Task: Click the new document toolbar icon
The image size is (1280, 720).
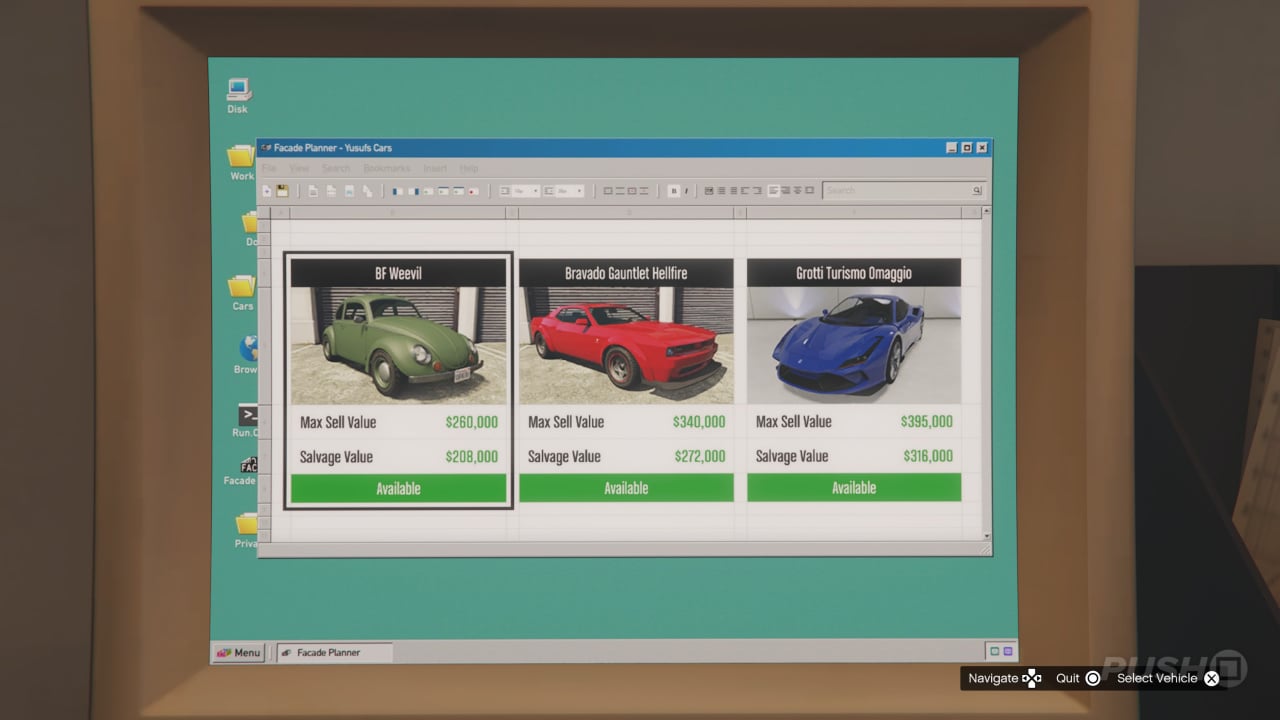Action: point(267,190)
